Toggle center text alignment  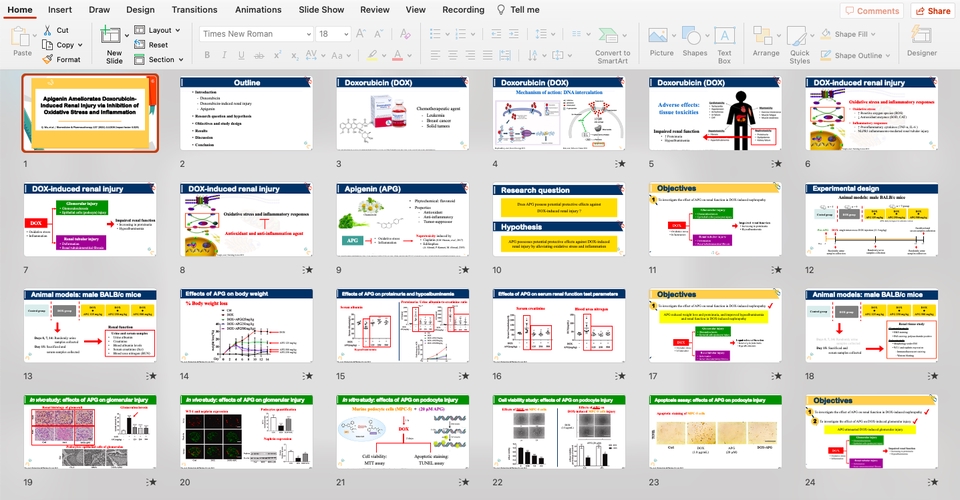[x=452, y=55]
